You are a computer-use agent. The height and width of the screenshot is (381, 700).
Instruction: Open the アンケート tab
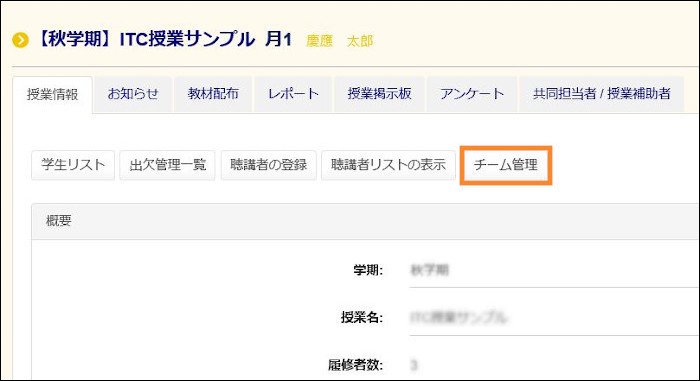472,94
